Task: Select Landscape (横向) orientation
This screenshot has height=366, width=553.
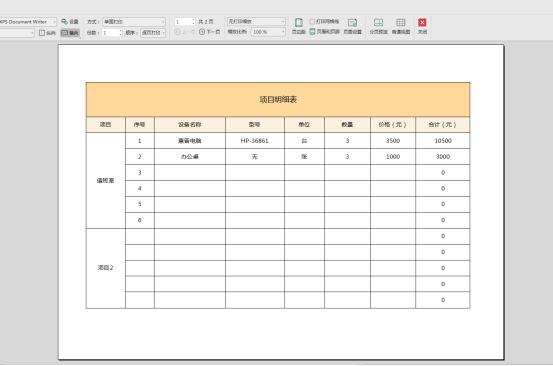Action: (70, 33)
